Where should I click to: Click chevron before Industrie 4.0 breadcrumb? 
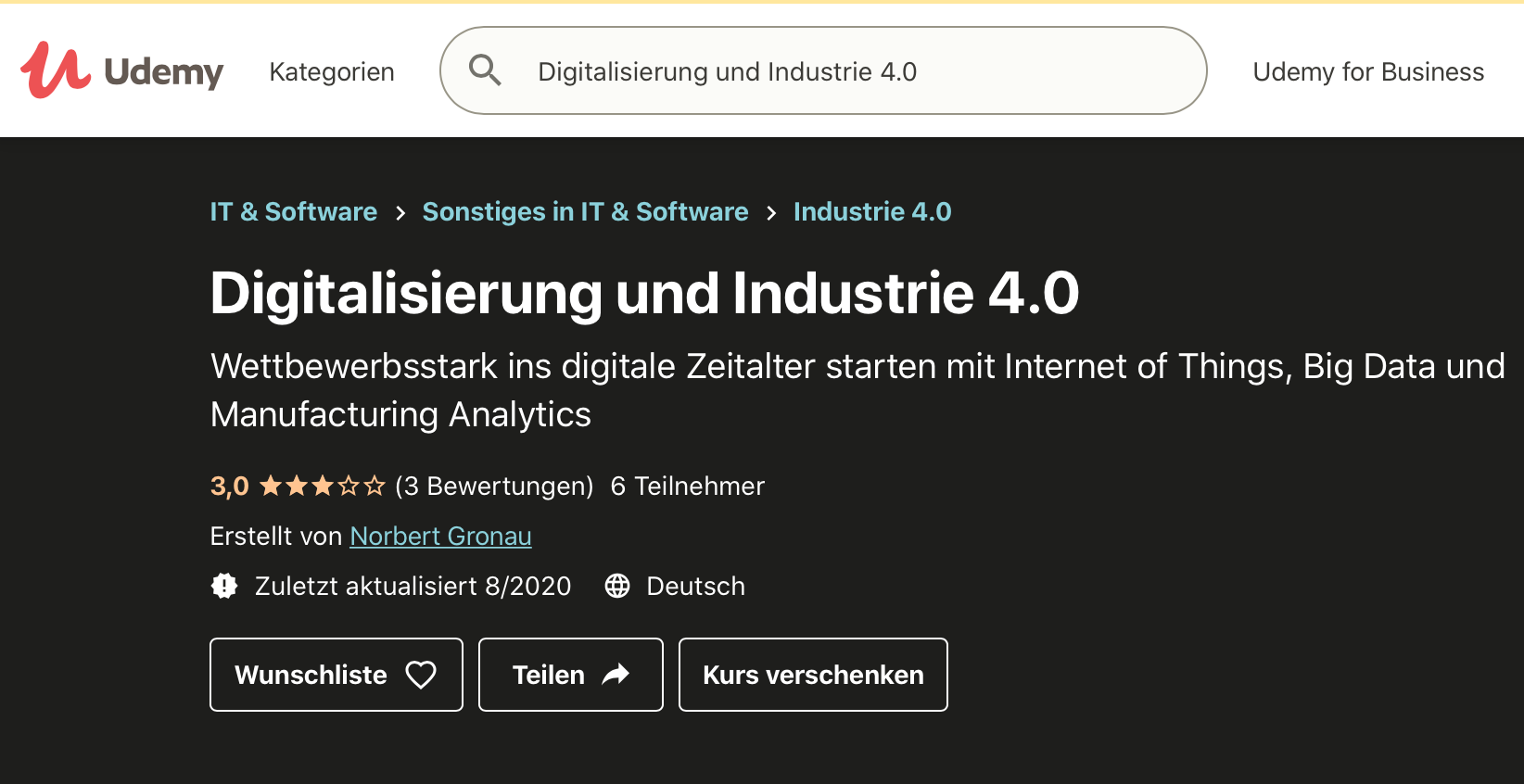(x=771, y=213)
